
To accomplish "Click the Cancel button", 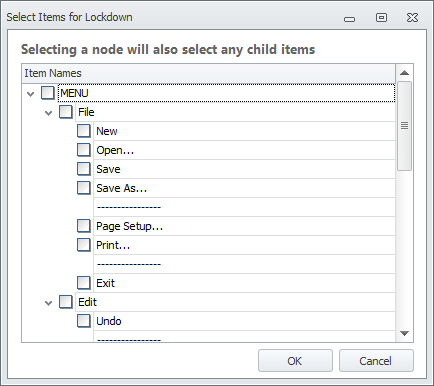I will (x=376, y=361).
